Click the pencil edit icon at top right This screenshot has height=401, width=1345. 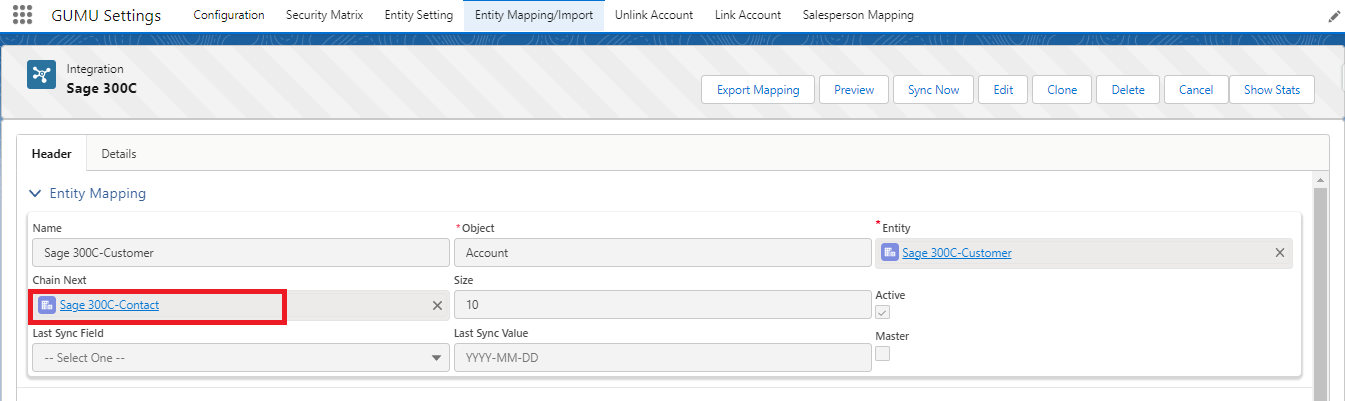[x=1334, y=16]
